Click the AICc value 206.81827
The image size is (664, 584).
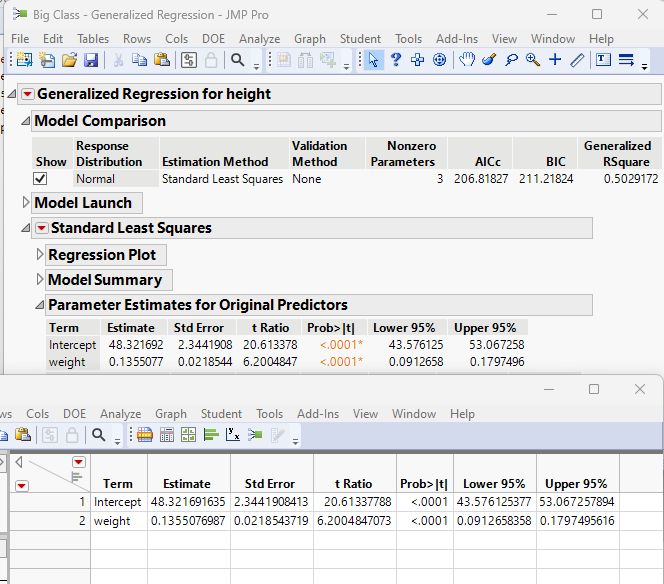pyautogui.click(x=481, y=179)
